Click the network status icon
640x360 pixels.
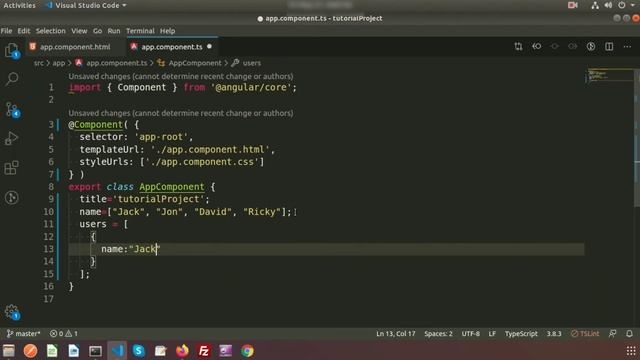click(595, 5)
